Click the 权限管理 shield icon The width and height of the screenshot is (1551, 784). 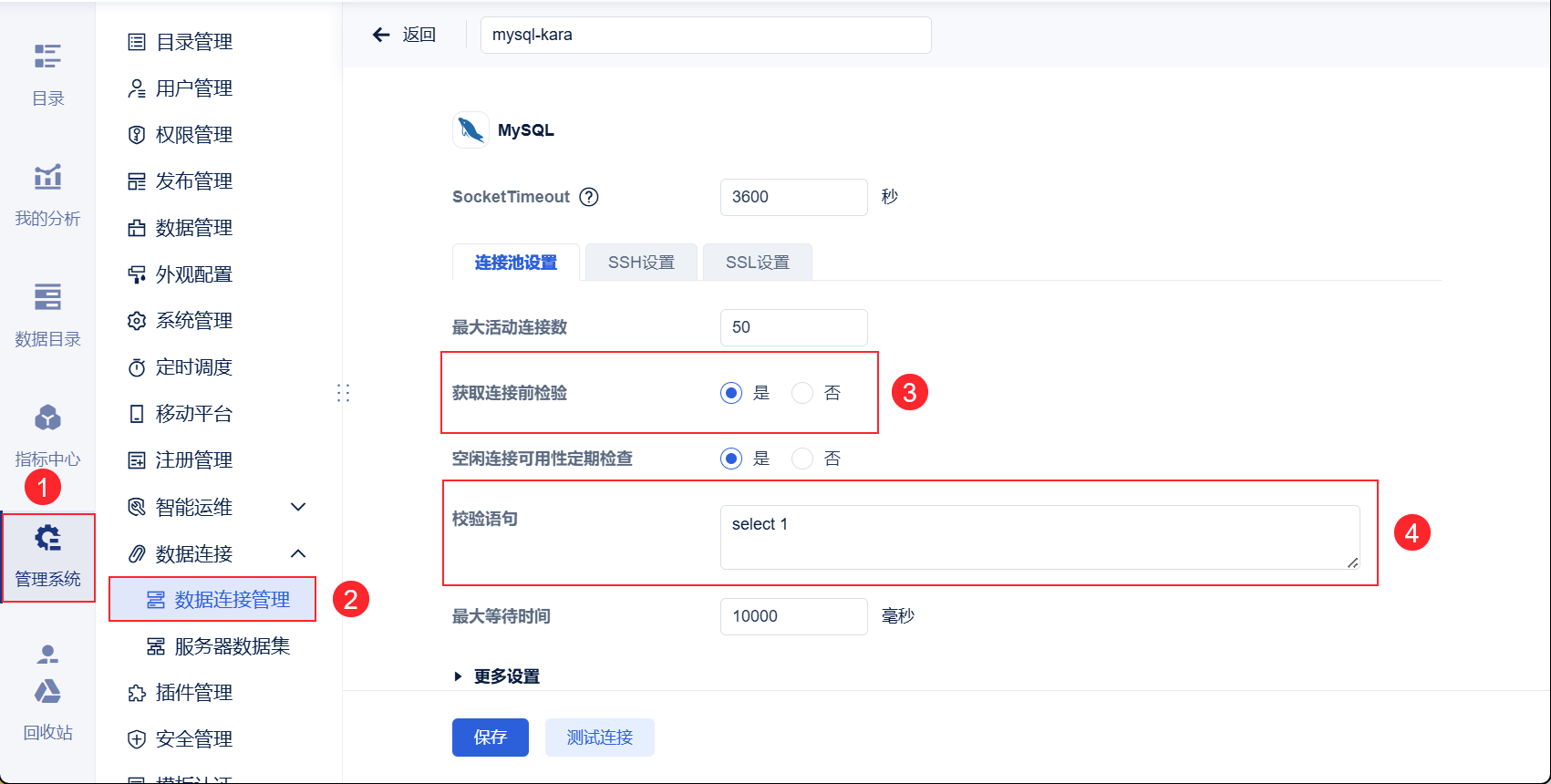coord(137,135)
